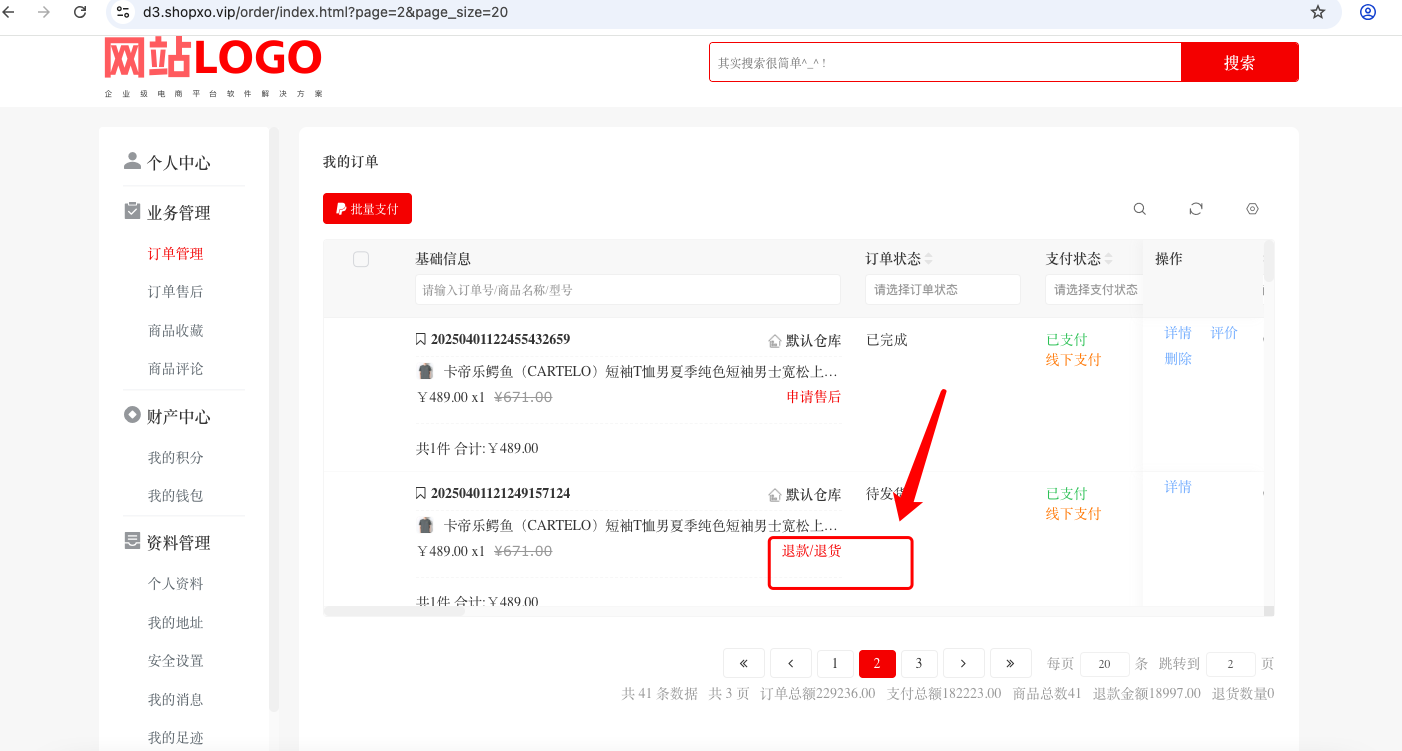
Task: Click 评价 link for the completed order
Action: click(x=1224, y=333)
